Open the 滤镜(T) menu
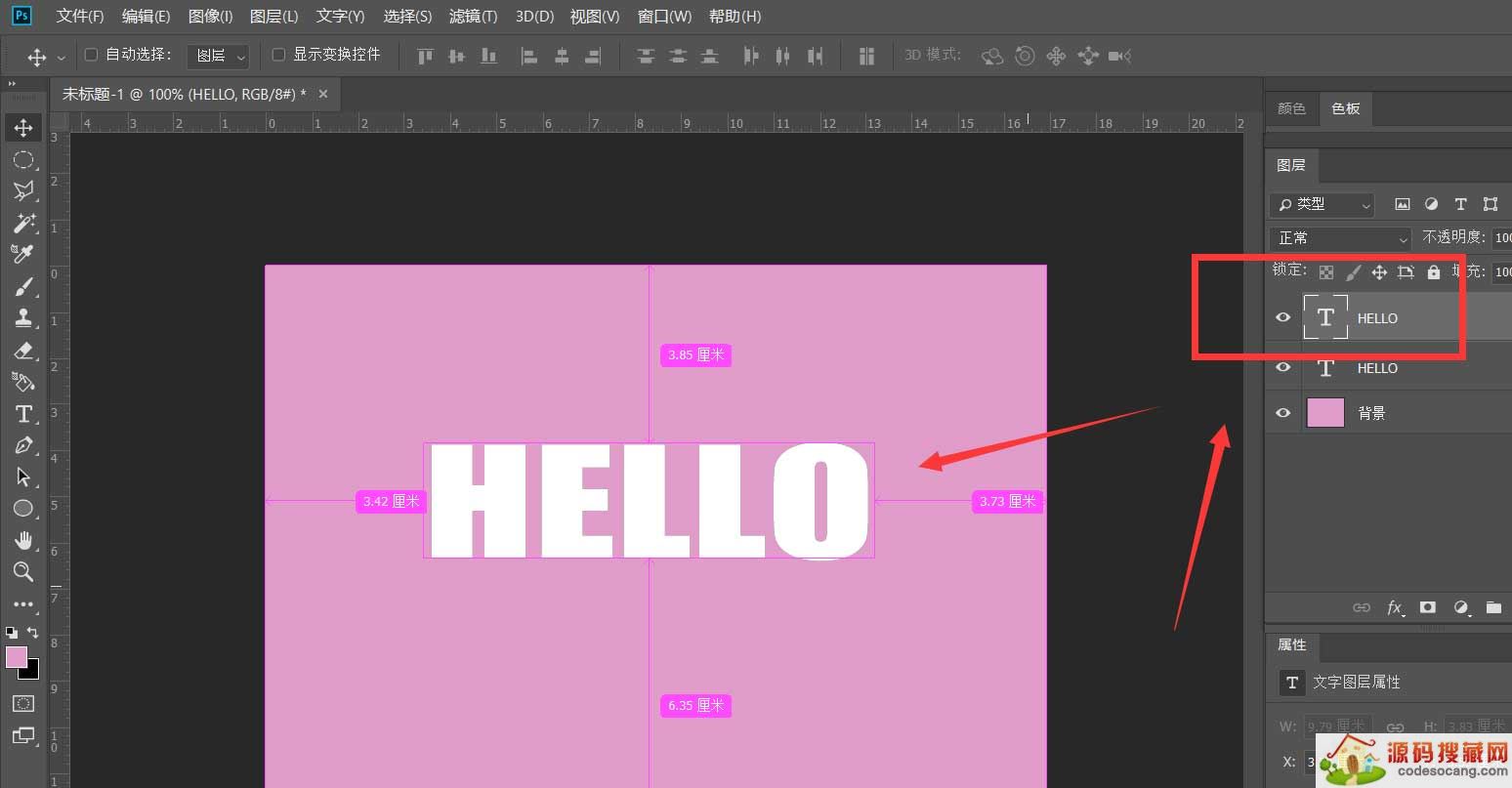 473,17
